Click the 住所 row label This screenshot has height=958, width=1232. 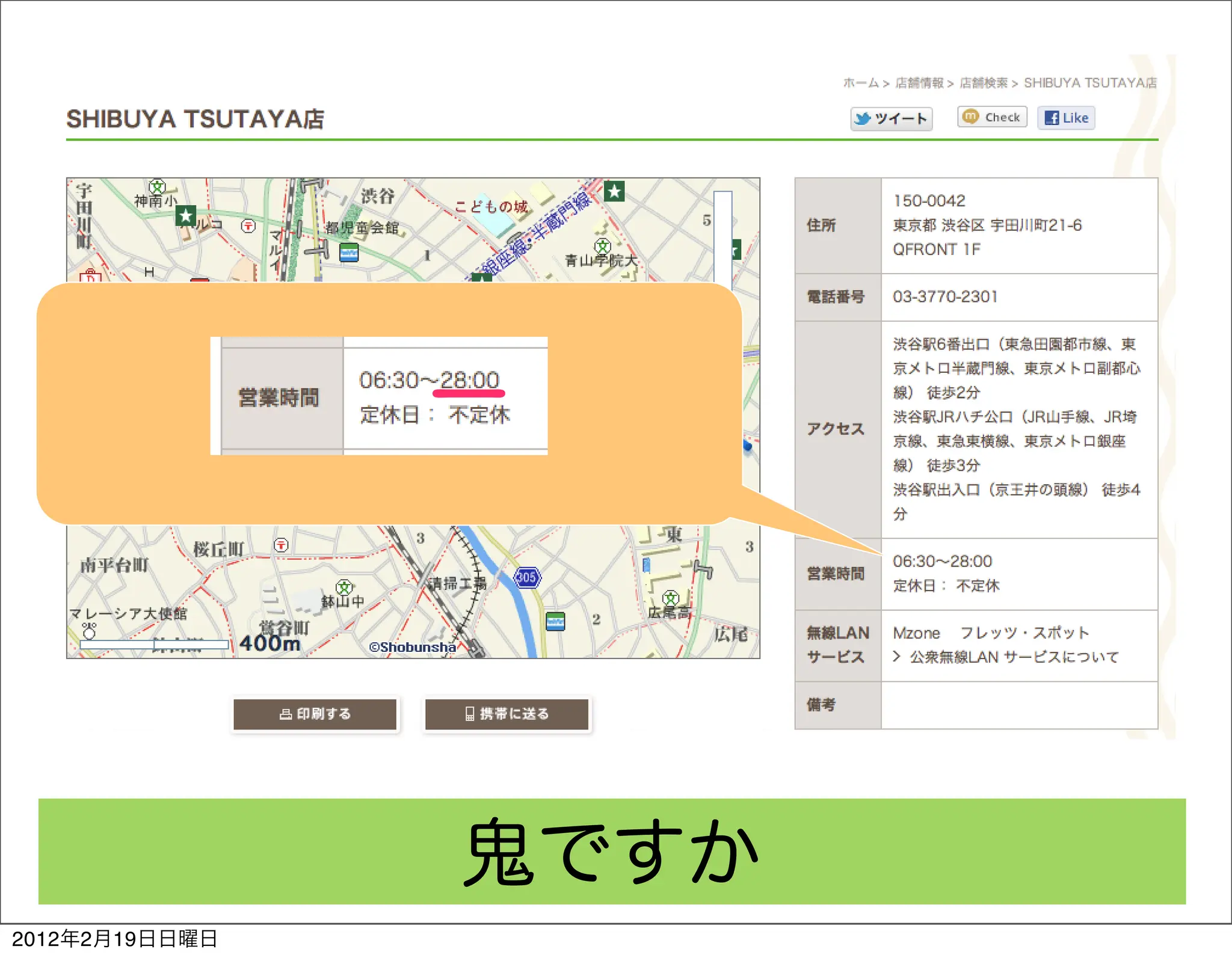click(821, 225)
